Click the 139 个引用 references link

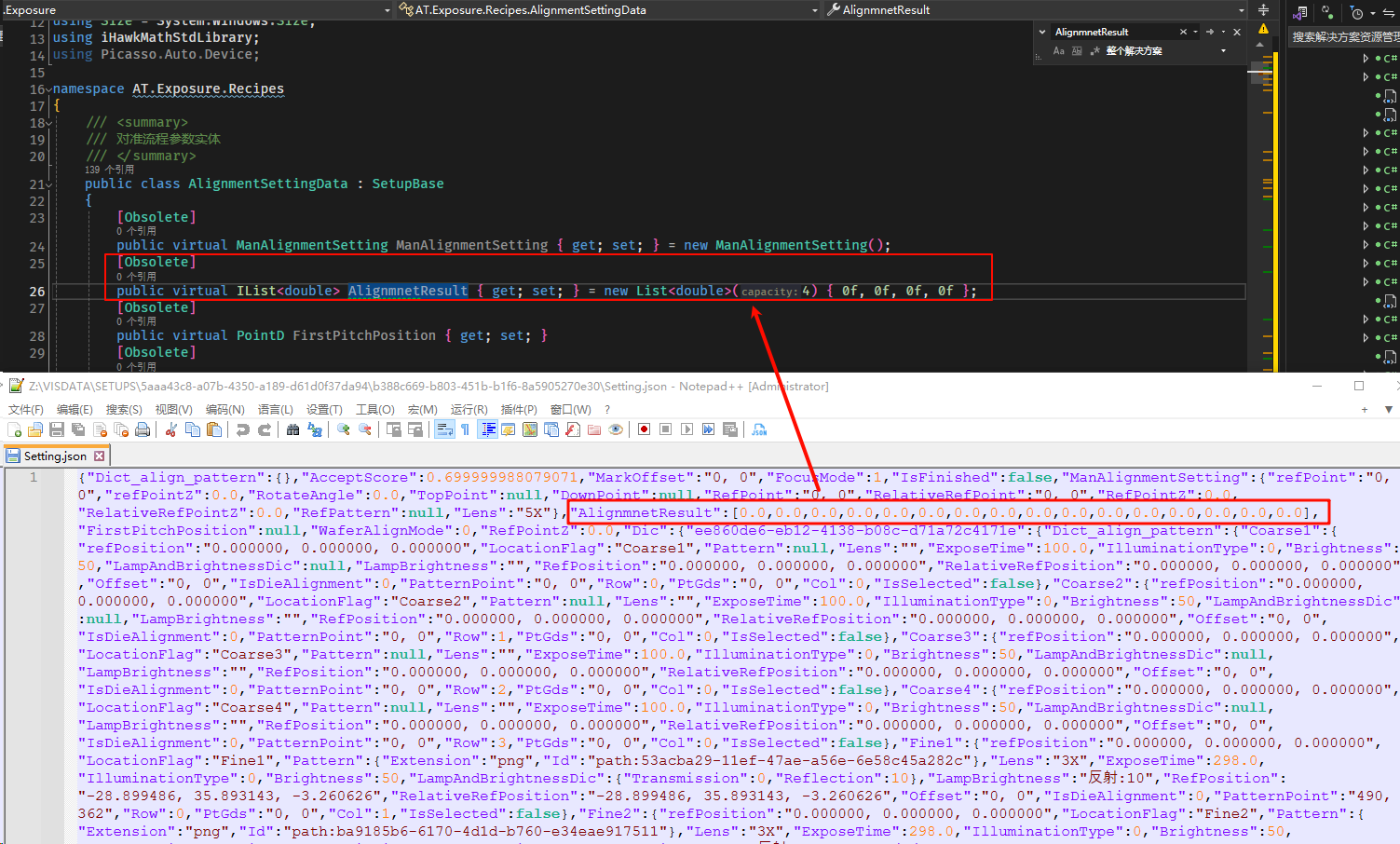pyautogui.click(x=109, y=170)
